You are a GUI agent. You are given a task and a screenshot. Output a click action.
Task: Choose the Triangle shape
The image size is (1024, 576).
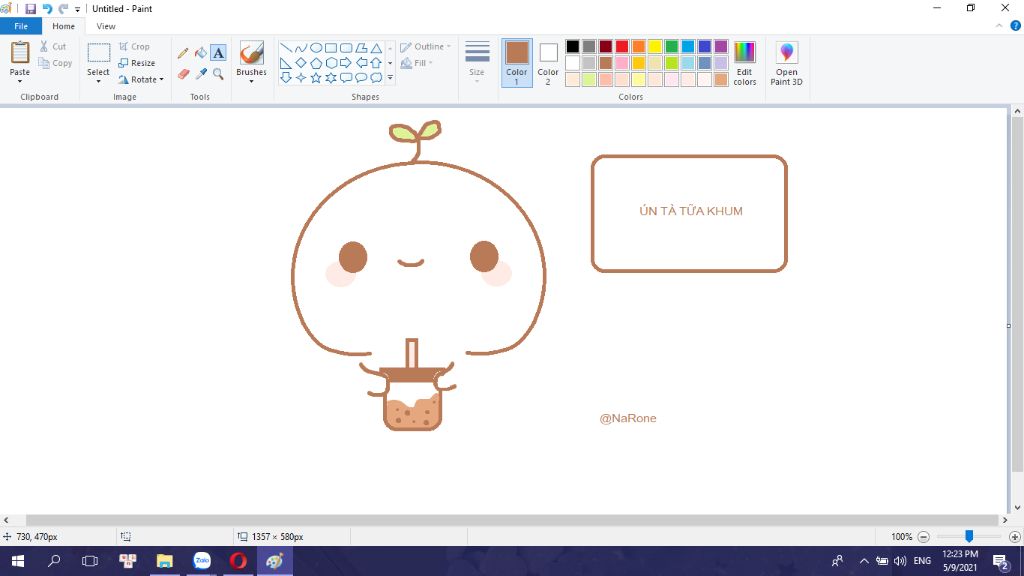click(x=376, y=48)
